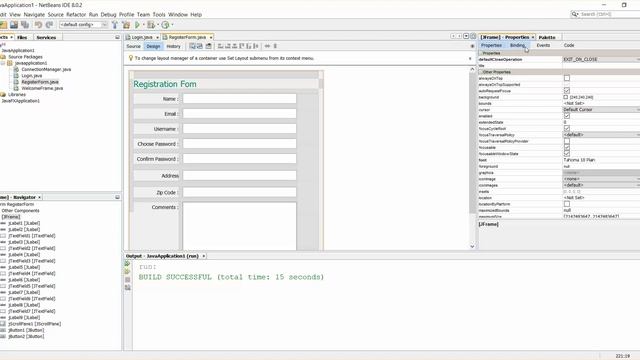Click Connection Mode icon in designer toolbar
This screenshot has height=360, width=640.
pyautogui.click(x=200, y=46)
